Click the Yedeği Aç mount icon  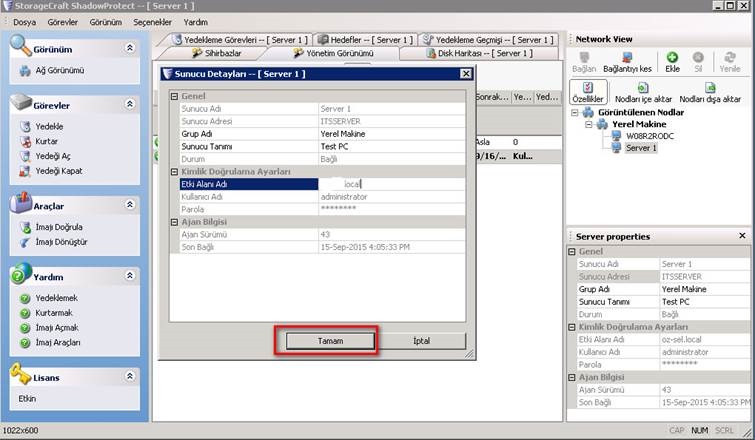click(25, 156)
